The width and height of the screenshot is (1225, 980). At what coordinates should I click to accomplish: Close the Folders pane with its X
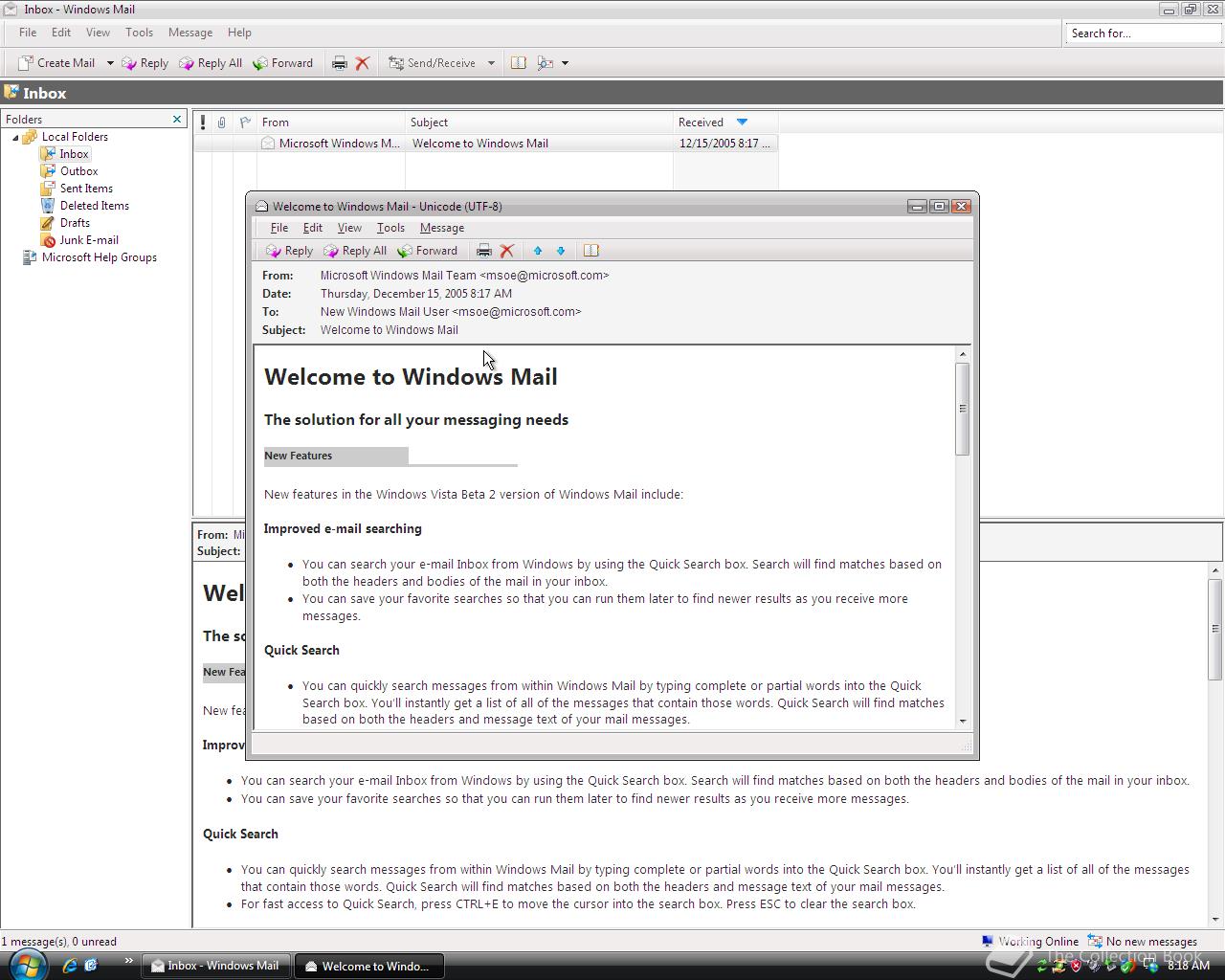(177, 119)
